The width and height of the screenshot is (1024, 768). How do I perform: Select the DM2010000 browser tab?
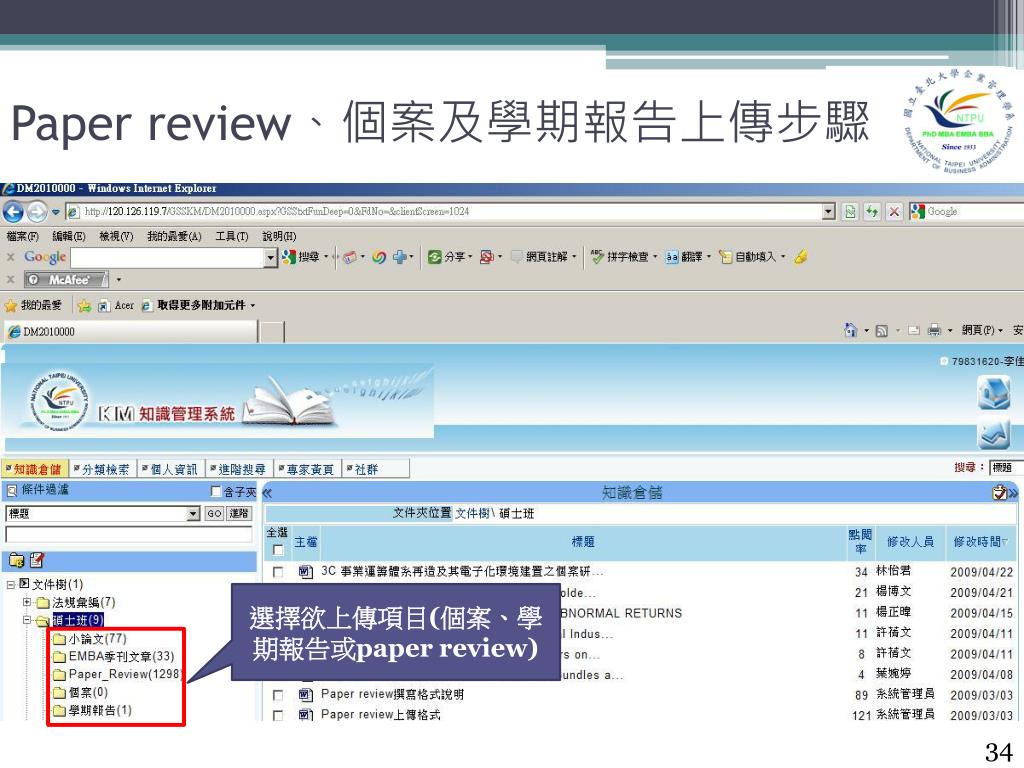131,331
